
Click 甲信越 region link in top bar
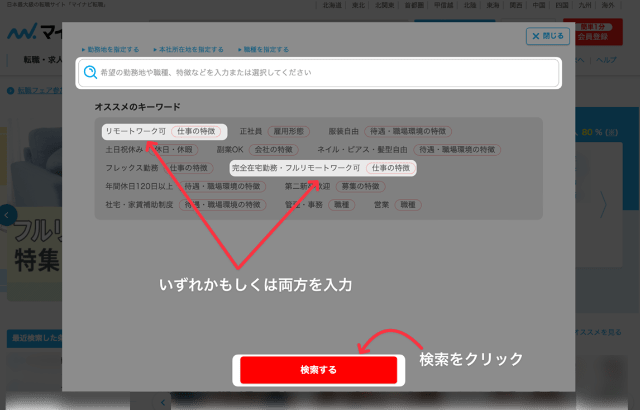tap(444, 5)
